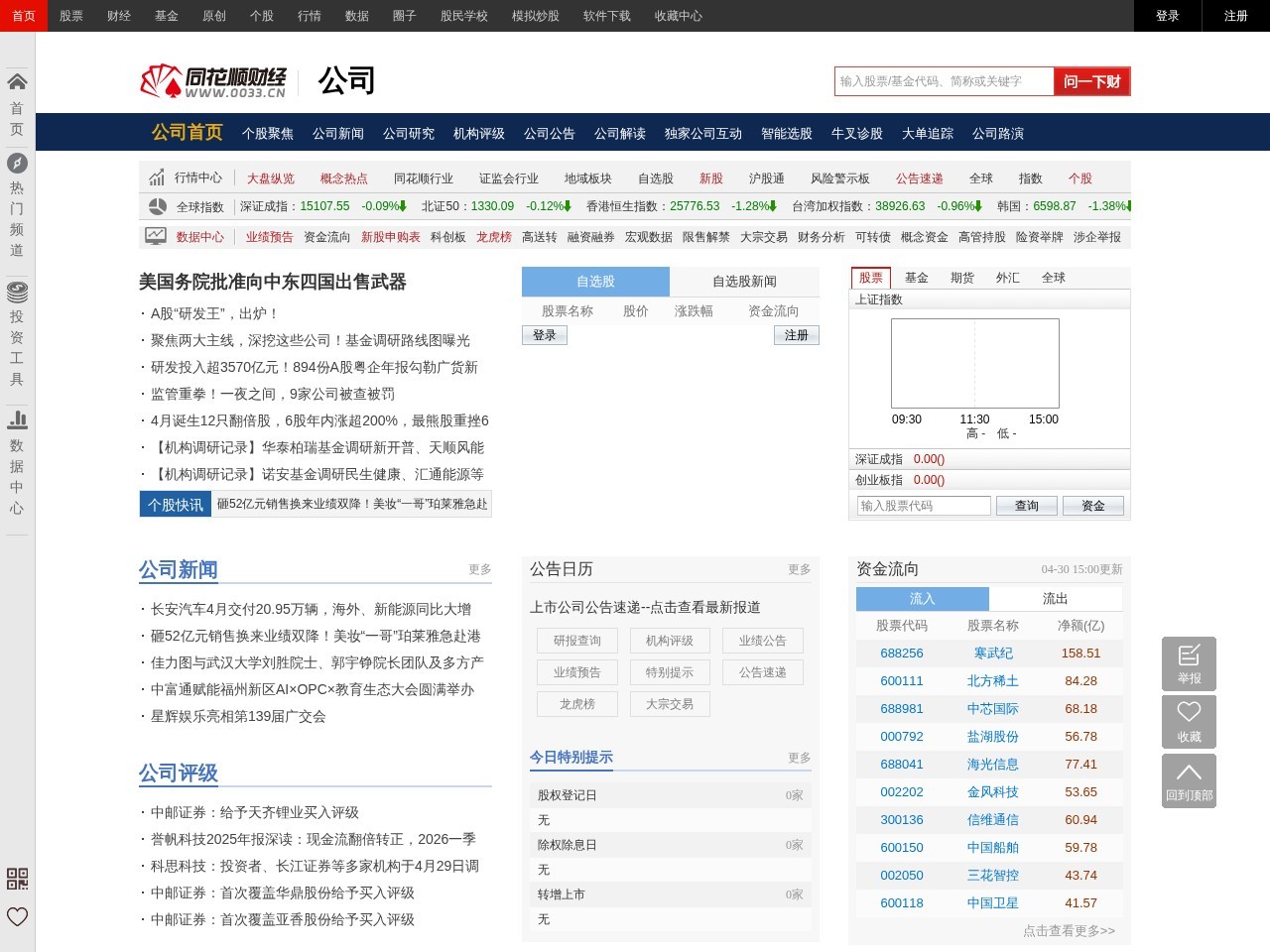Click 业绩预告 in data center row
Image resolution: width=1270 pixels, height=952 pixels.
pyautogui.click(x=270, y=237)
